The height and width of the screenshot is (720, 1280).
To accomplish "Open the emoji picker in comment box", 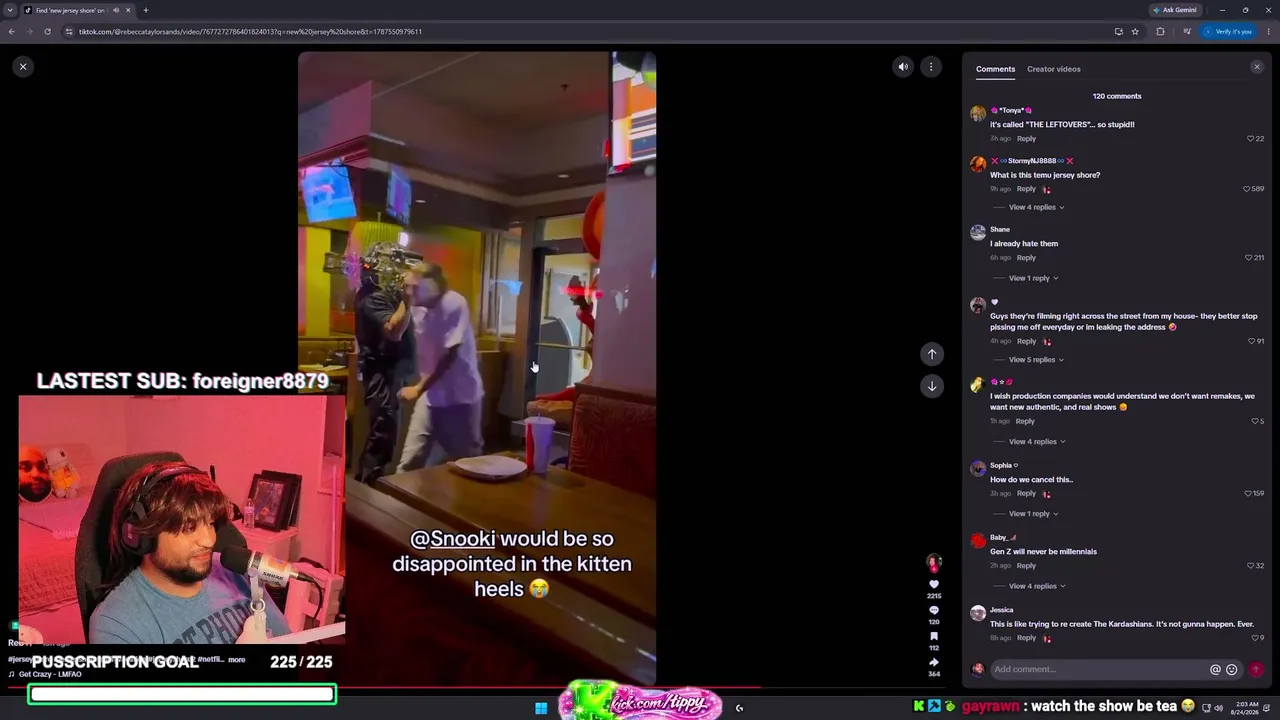I will coord(1232,670).
